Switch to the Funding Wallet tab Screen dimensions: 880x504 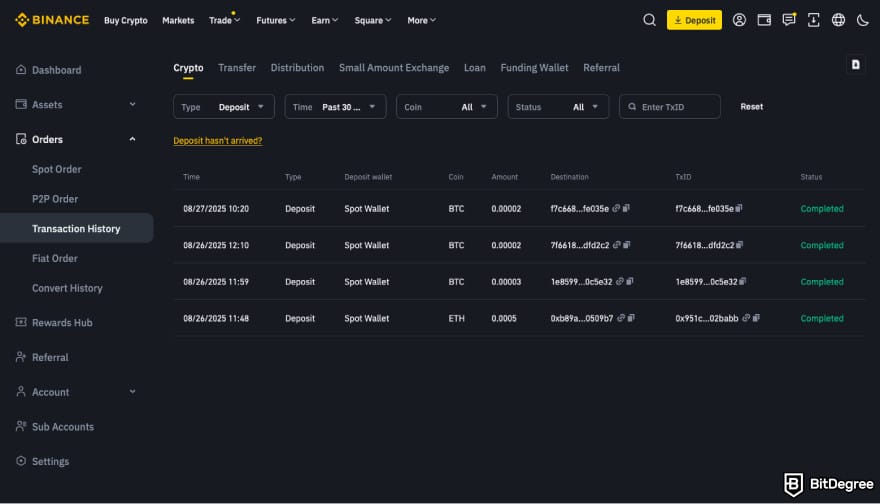coord(534,67)
